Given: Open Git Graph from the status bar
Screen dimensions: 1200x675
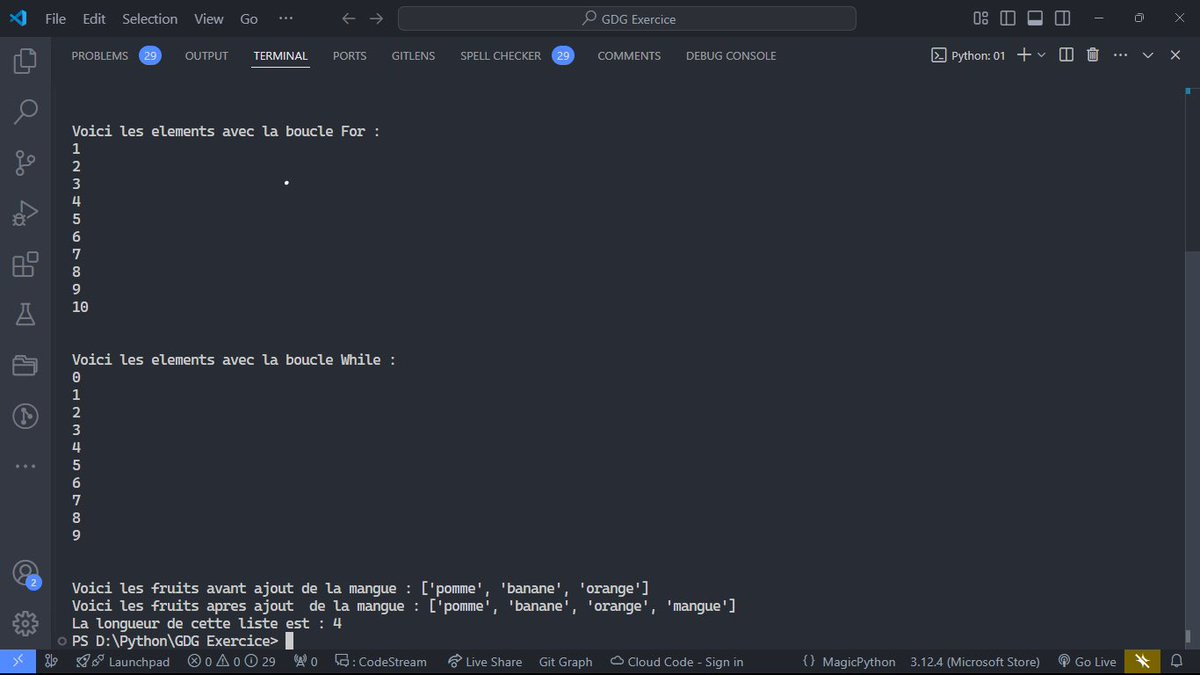Looking at the screenshot, I should [565, 661].
